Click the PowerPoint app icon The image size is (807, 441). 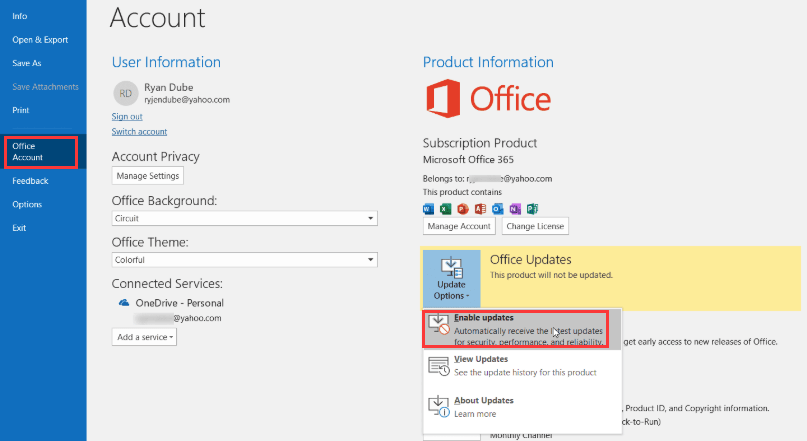(463, 209)
